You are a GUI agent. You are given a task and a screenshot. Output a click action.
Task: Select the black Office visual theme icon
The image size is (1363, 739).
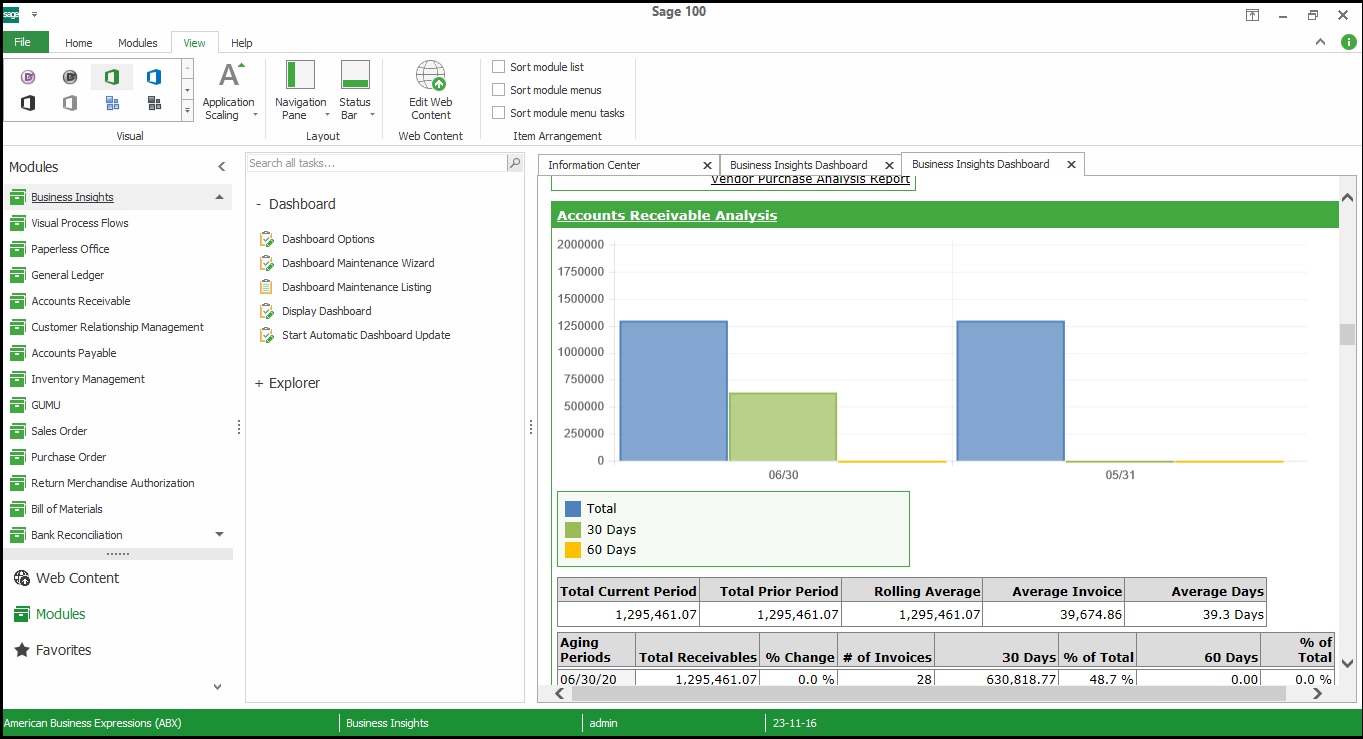(x=28, y=103)
